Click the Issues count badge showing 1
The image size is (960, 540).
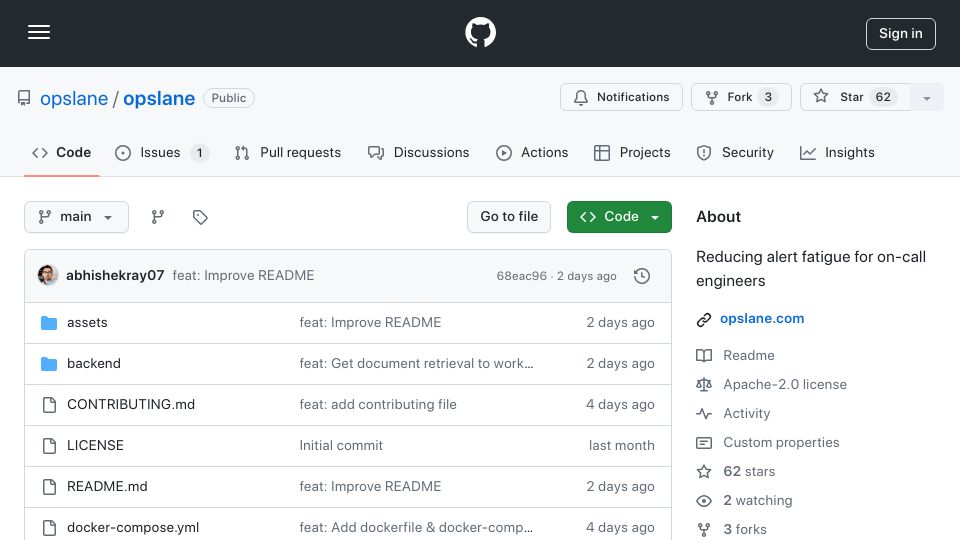(x=199, y=152)
